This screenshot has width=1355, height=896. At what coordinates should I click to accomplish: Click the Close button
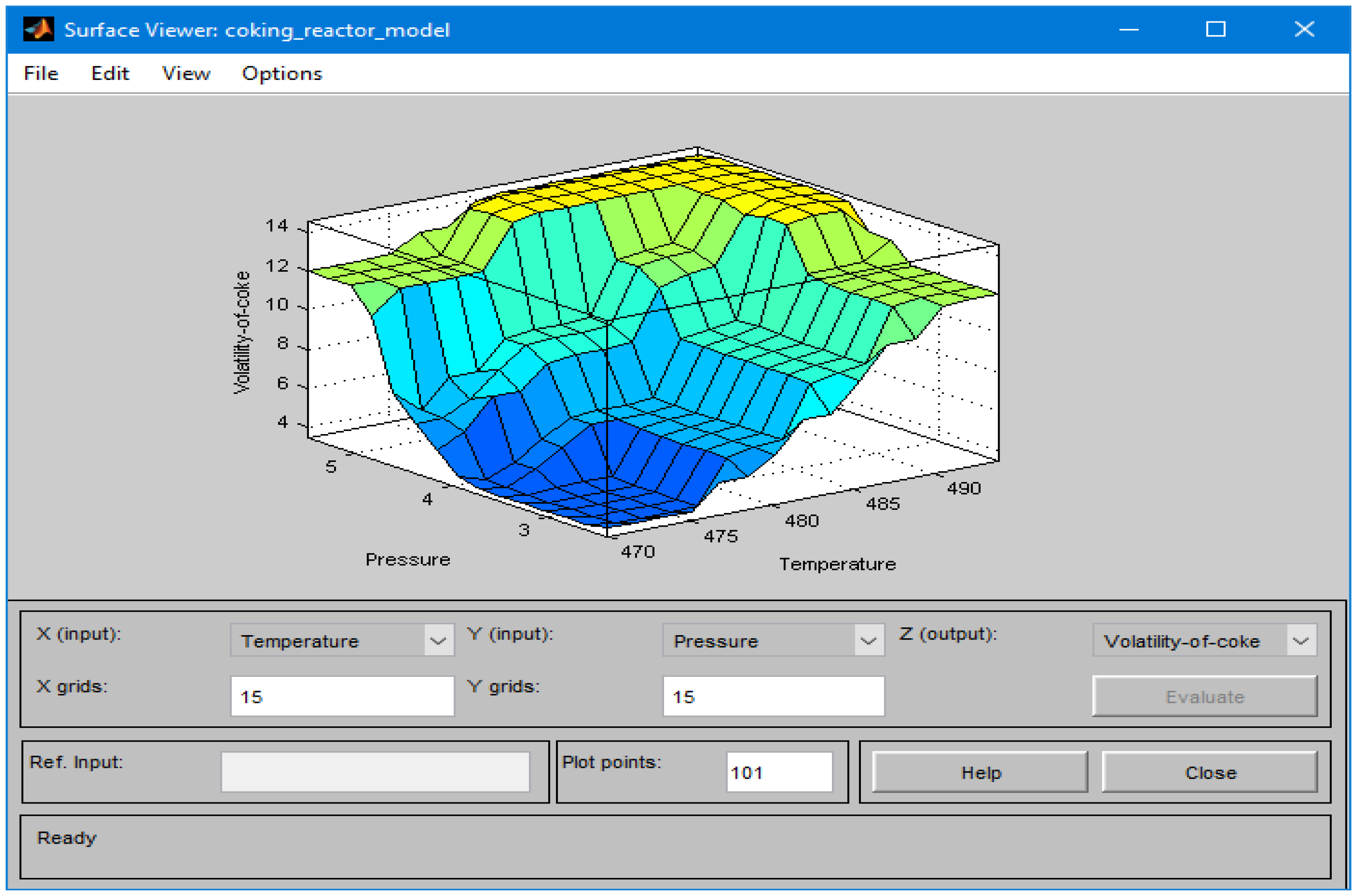1210,773
